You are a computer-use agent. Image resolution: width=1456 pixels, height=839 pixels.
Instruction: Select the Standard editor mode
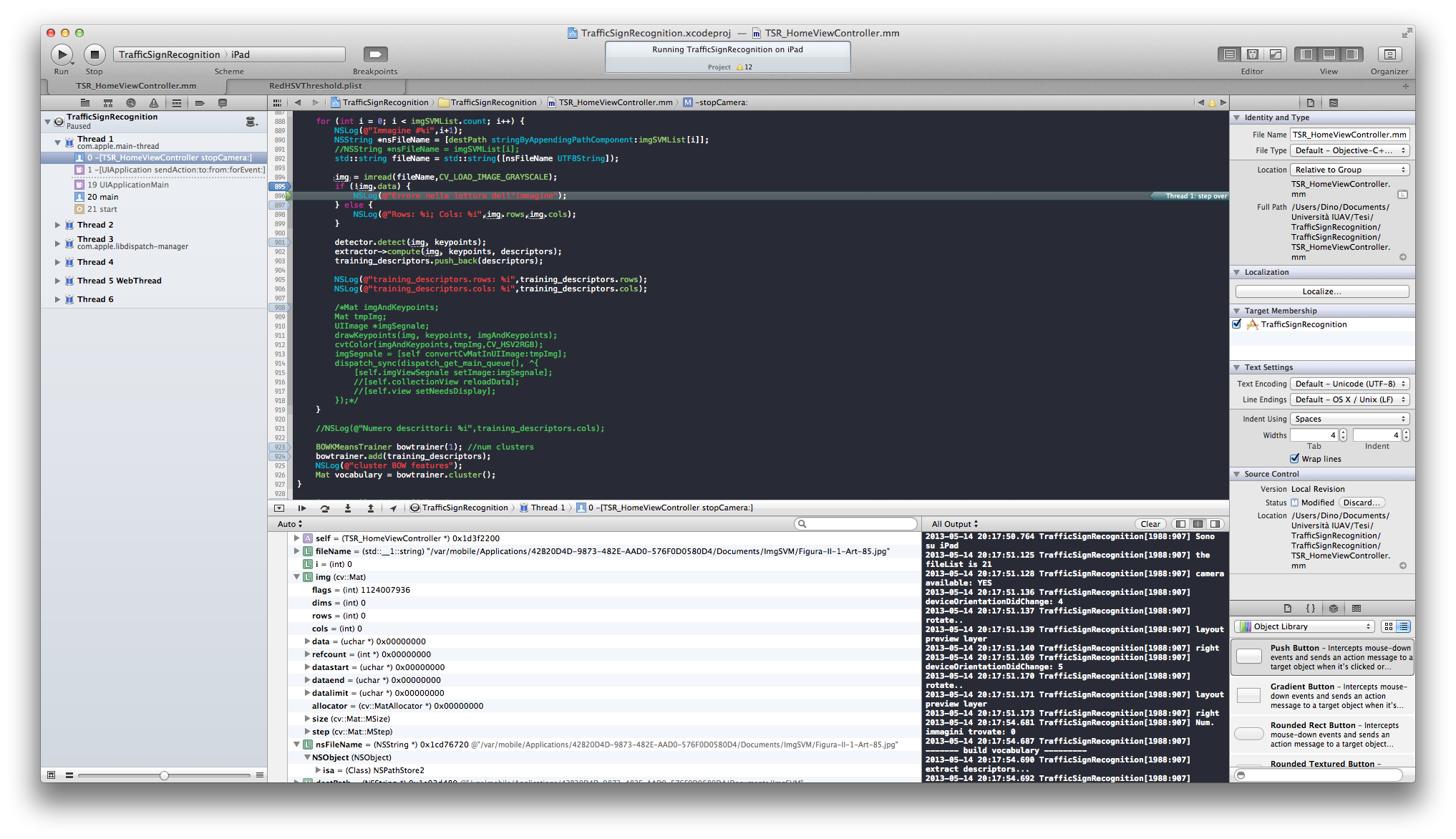[1229, 54]
